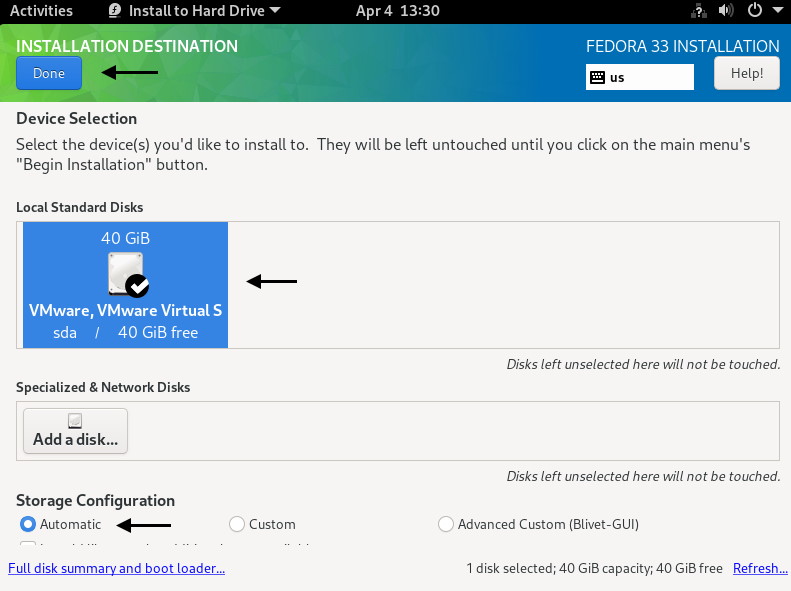791x591 pixels.
Task: Open Full disk summary and boot loader link
Action: pos(117,568)
